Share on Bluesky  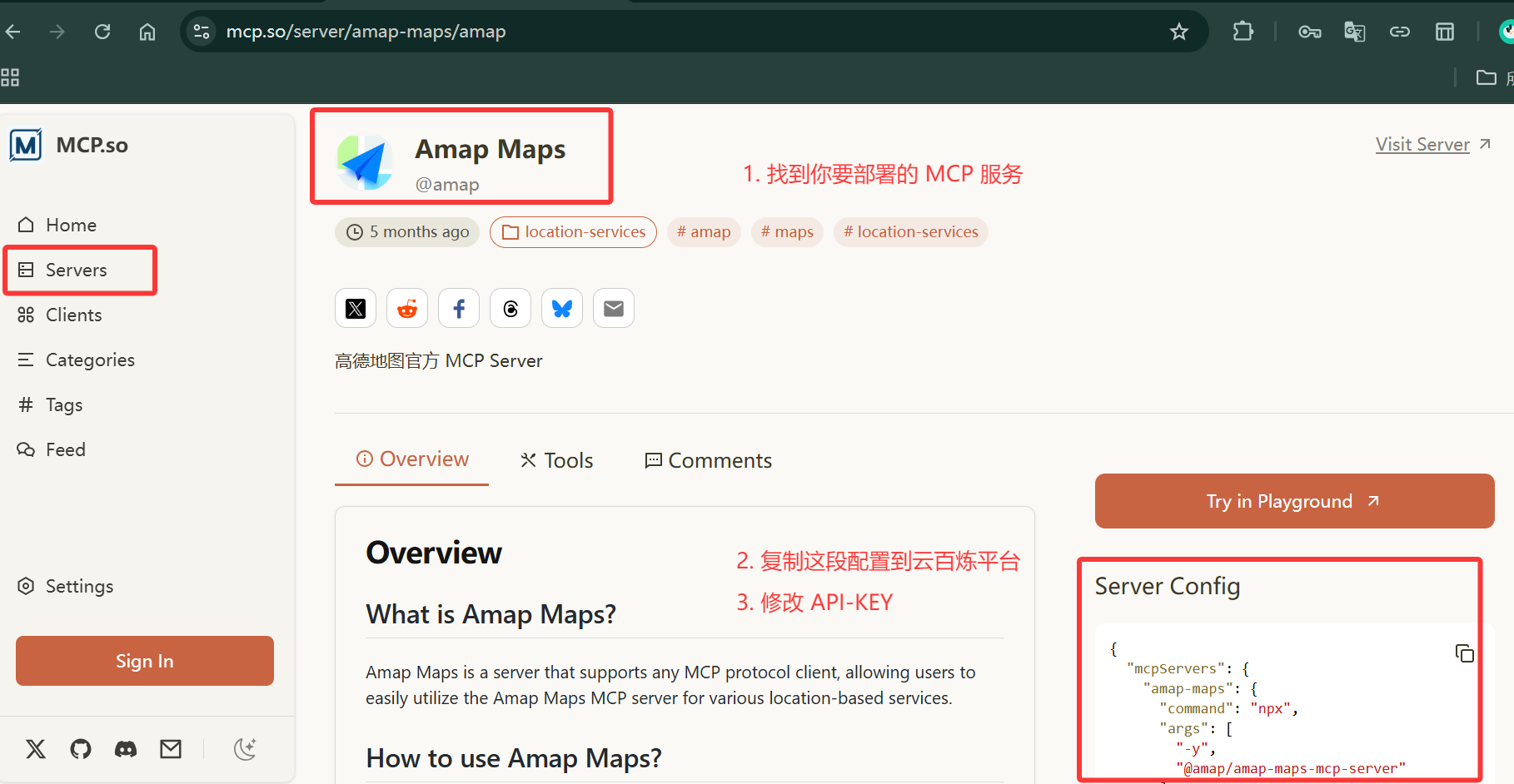562,309
